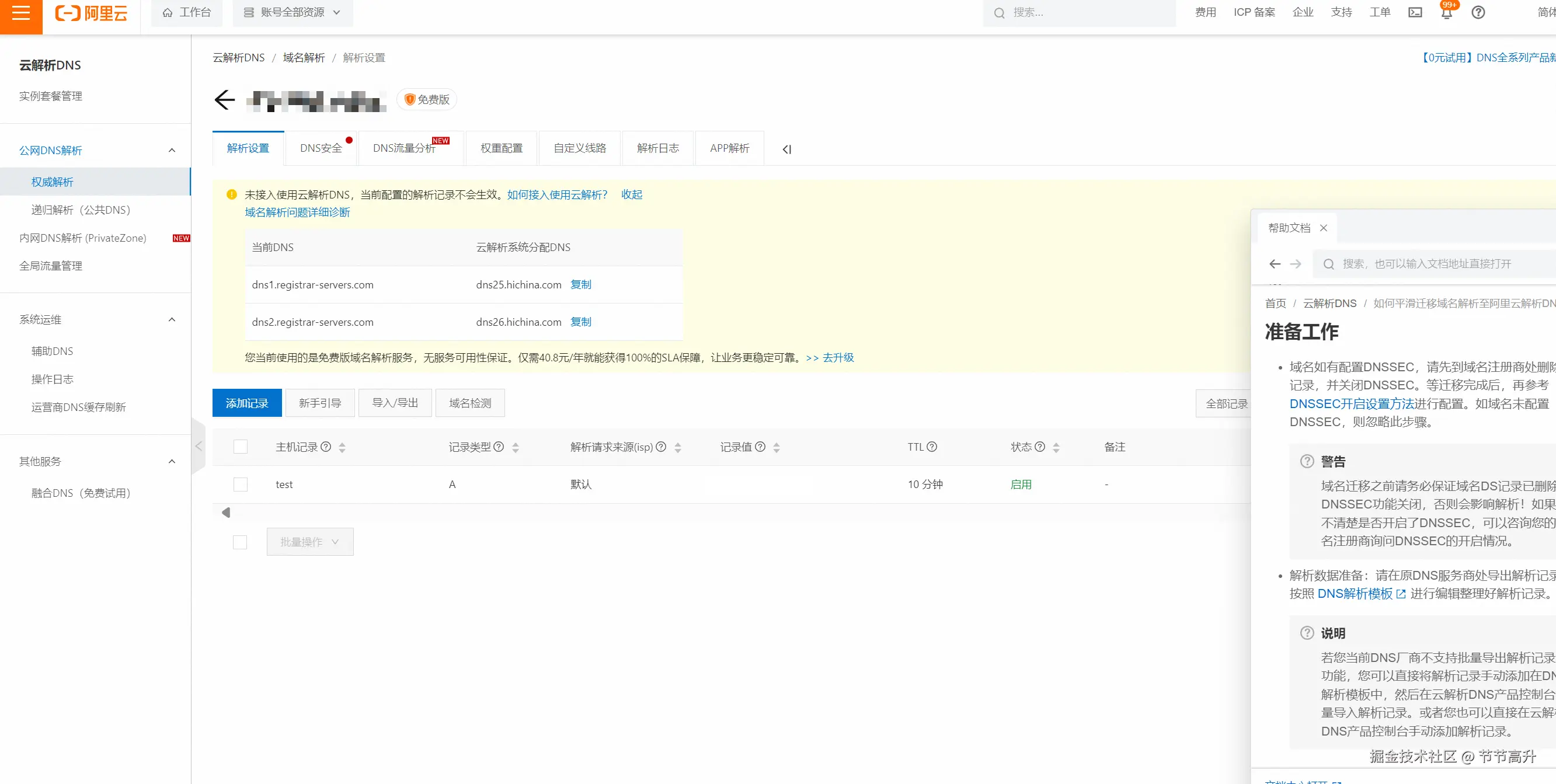Sort by 状态 column
The image size is (1556, 784).
coord(1056,448)
